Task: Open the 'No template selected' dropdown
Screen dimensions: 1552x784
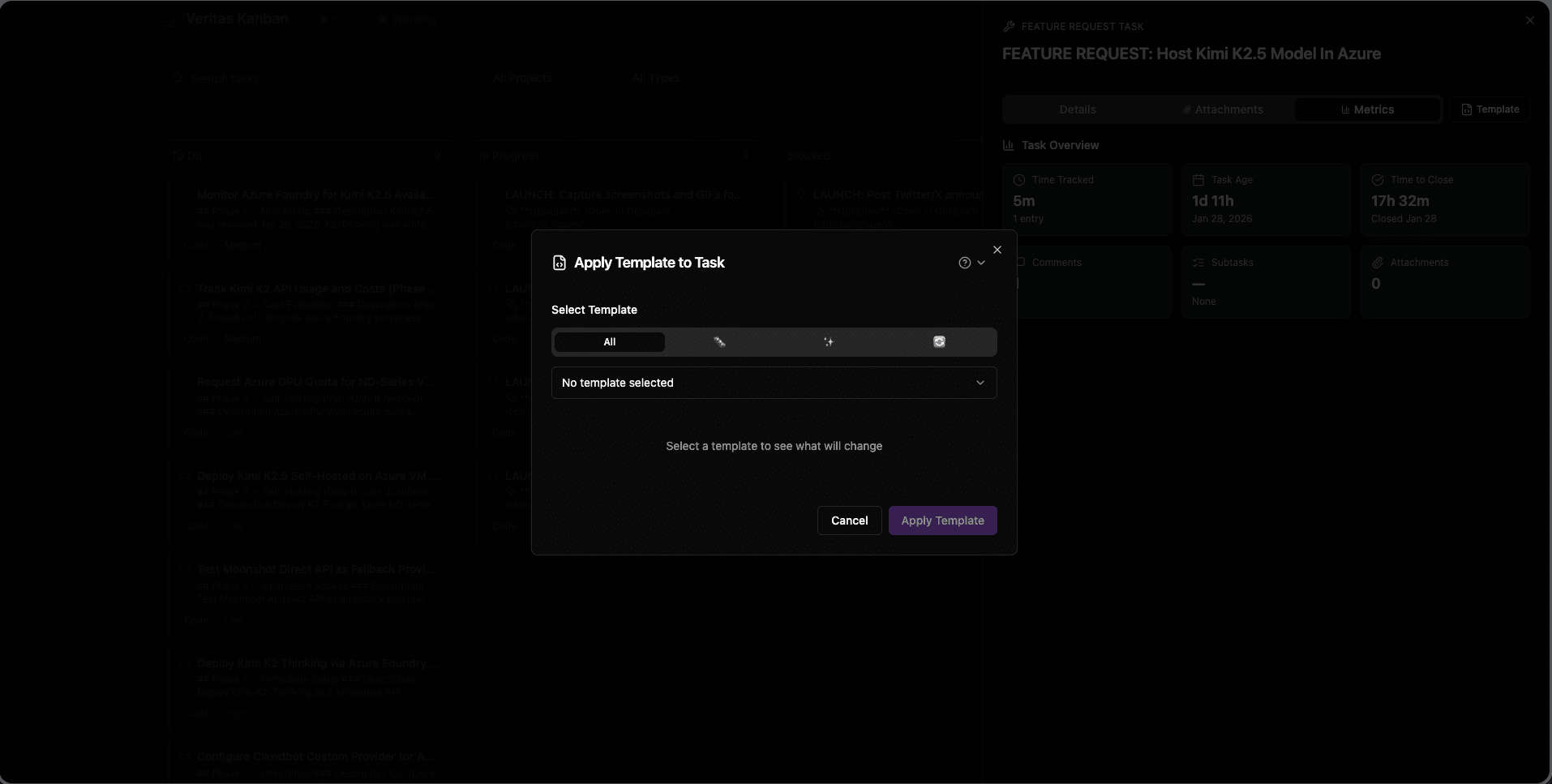Action: pos(774,383)
